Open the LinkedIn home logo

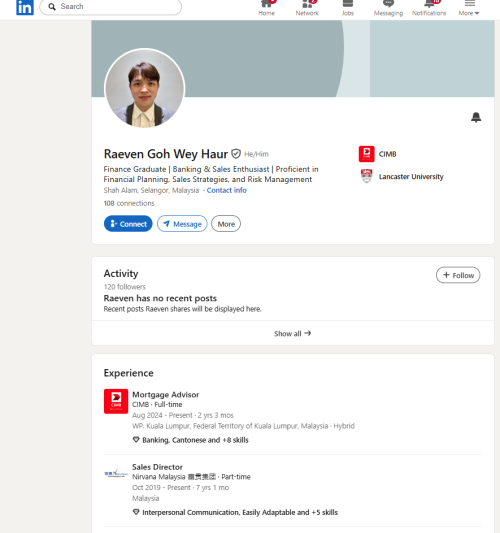tap(25, 7)
